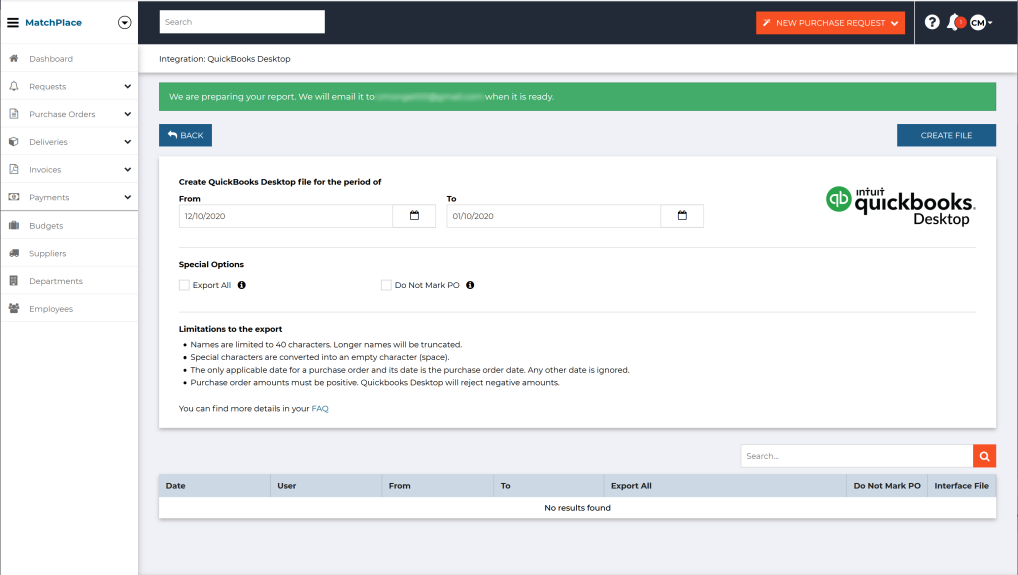Open the notifications bell icon
Screen dimensions: 1018x575
coord(954,23)
